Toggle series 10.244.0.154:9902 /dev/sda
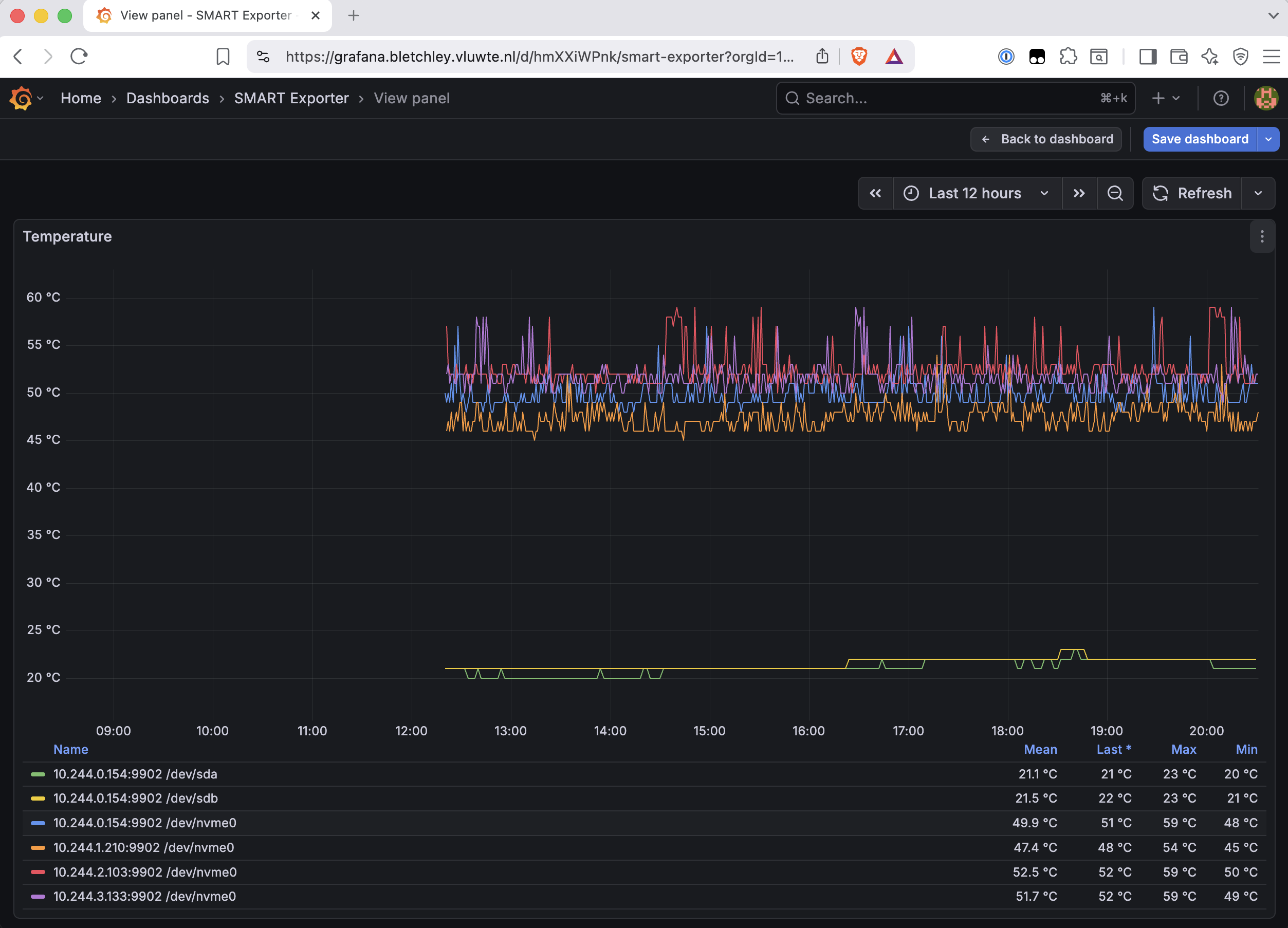1288x928 pixels. click(x=135, y=774)
